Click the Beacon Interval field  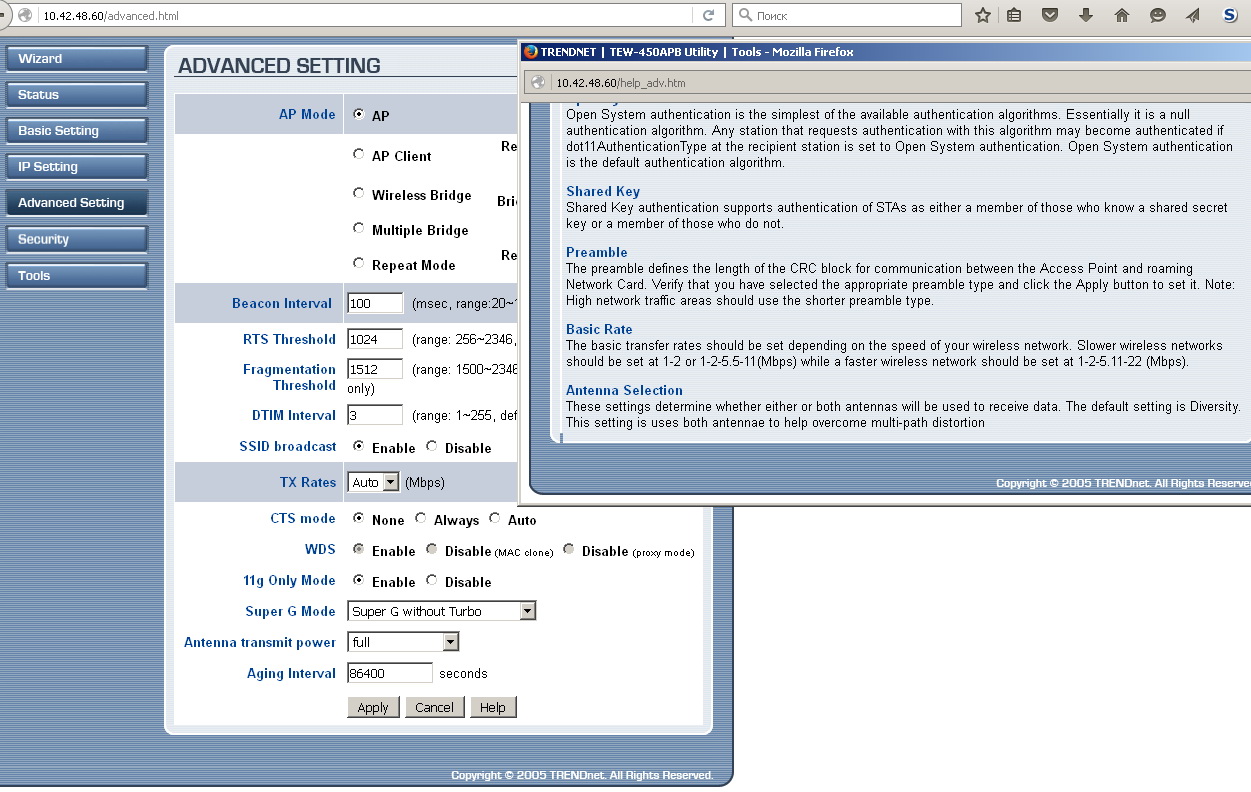click(x=375, y=303)
